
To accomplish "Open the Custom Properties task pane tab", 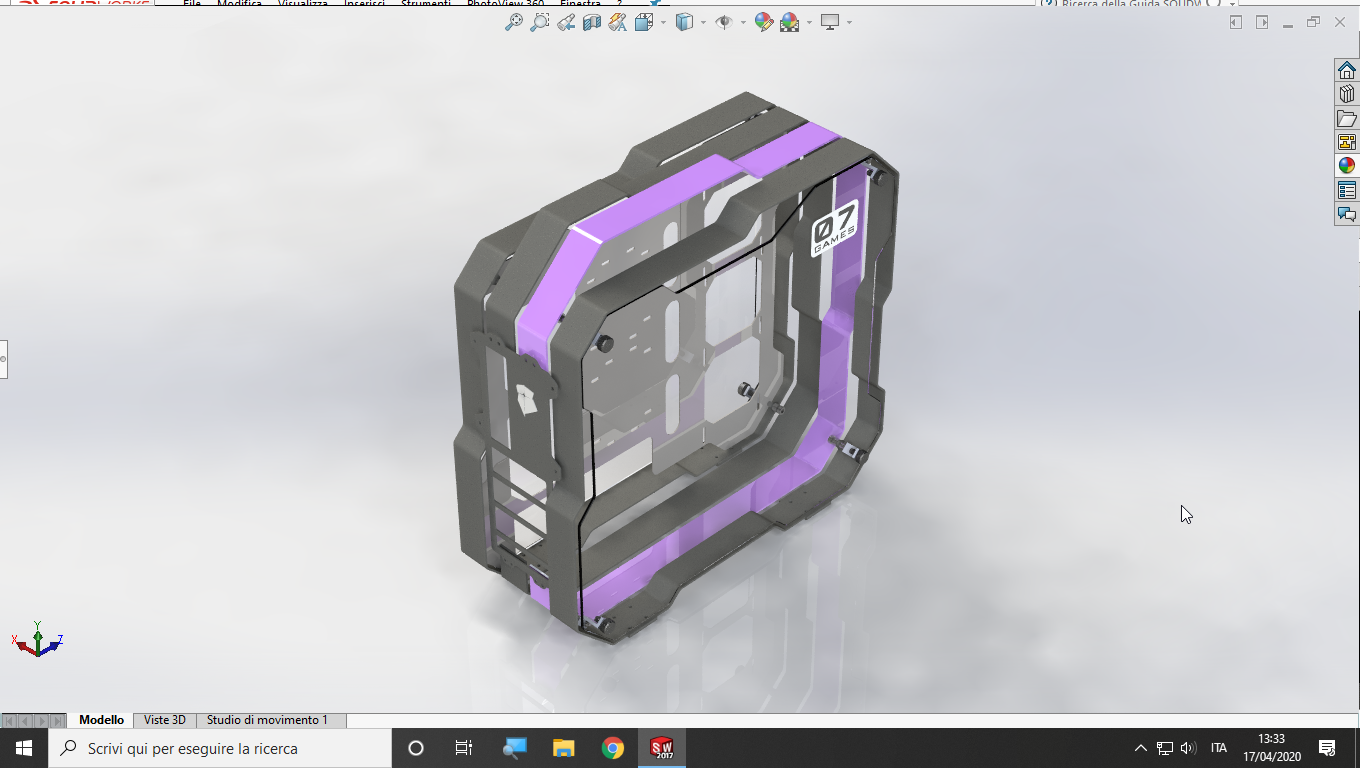I will [1347, 190].
